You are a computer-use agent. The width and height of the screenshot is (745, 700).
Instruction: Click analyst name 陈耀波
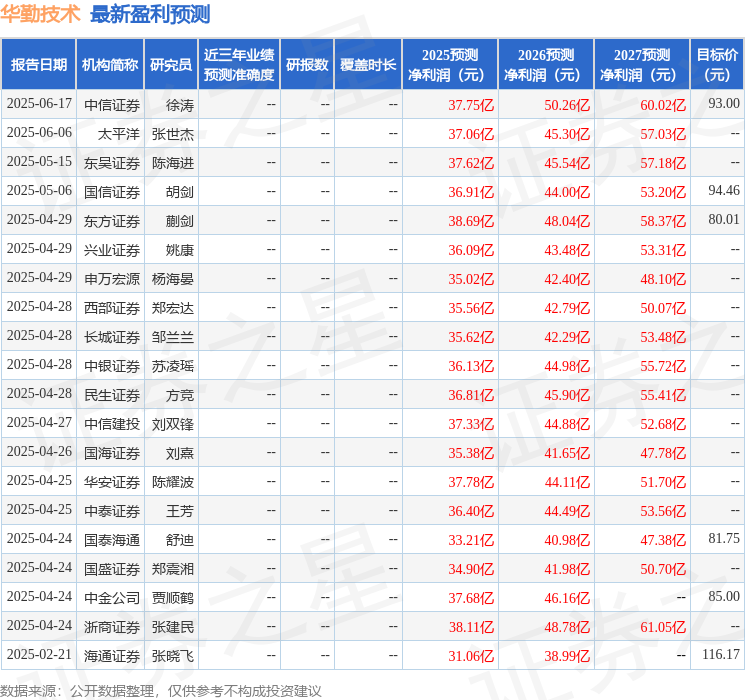(x=172, y=482)
